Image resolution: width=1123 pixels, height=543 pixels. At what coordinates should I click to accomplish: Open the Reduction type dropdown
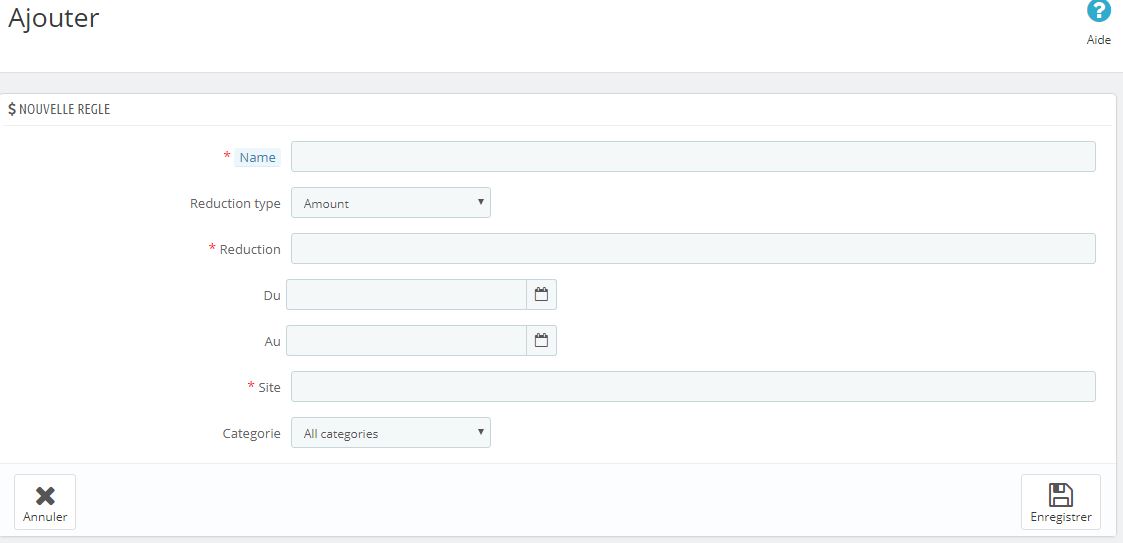[390, 203]
